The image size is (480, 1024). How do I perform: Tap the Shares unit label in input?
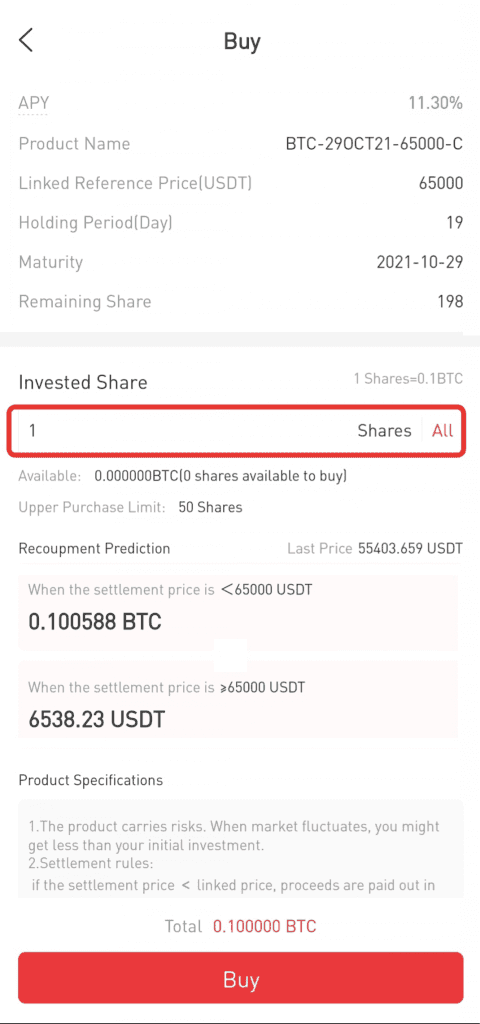pos(384,430)
